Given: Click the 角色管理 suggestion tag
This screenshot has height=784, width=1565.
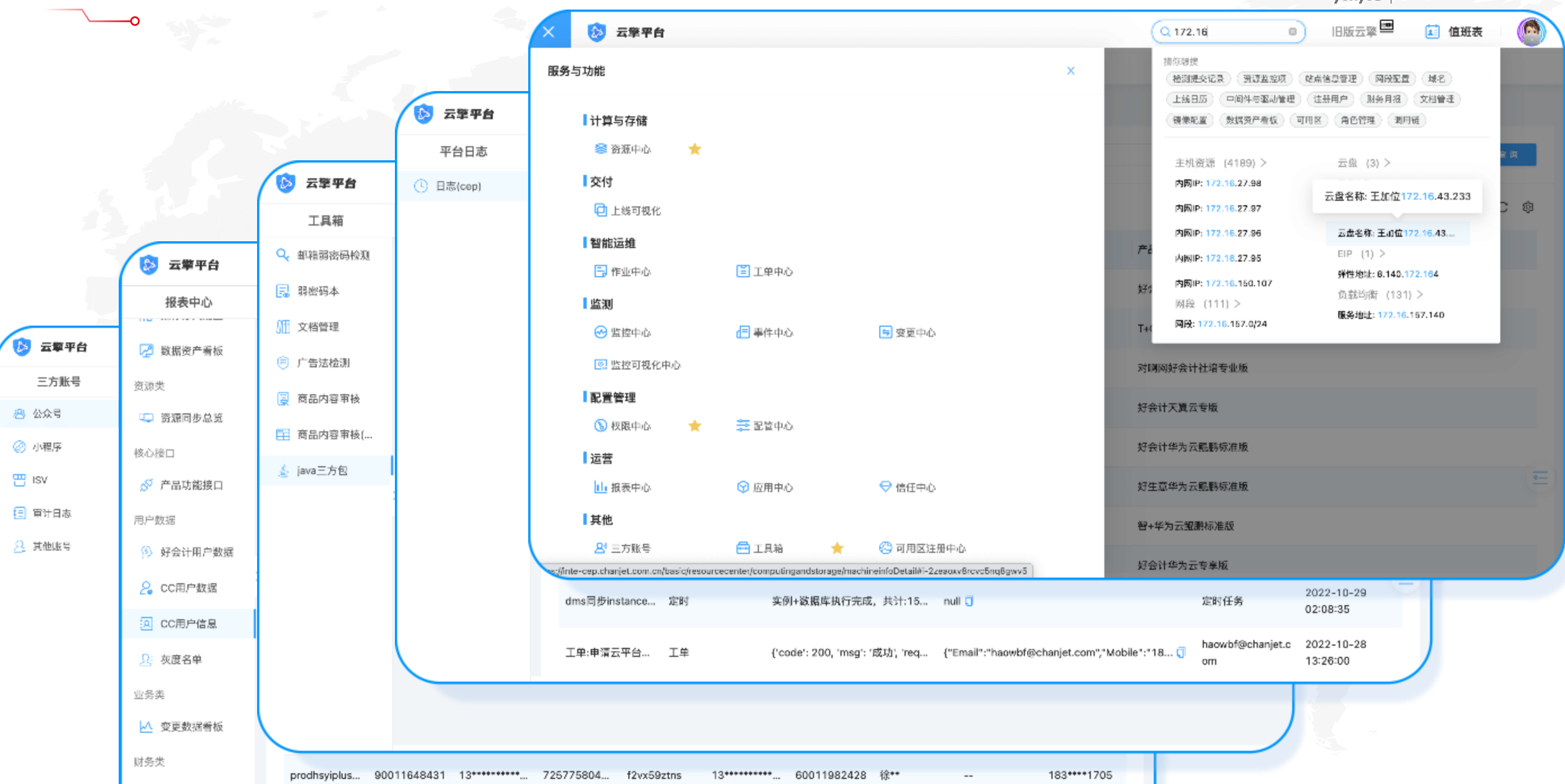Looking at the screenshot, I should [1358, 120].
